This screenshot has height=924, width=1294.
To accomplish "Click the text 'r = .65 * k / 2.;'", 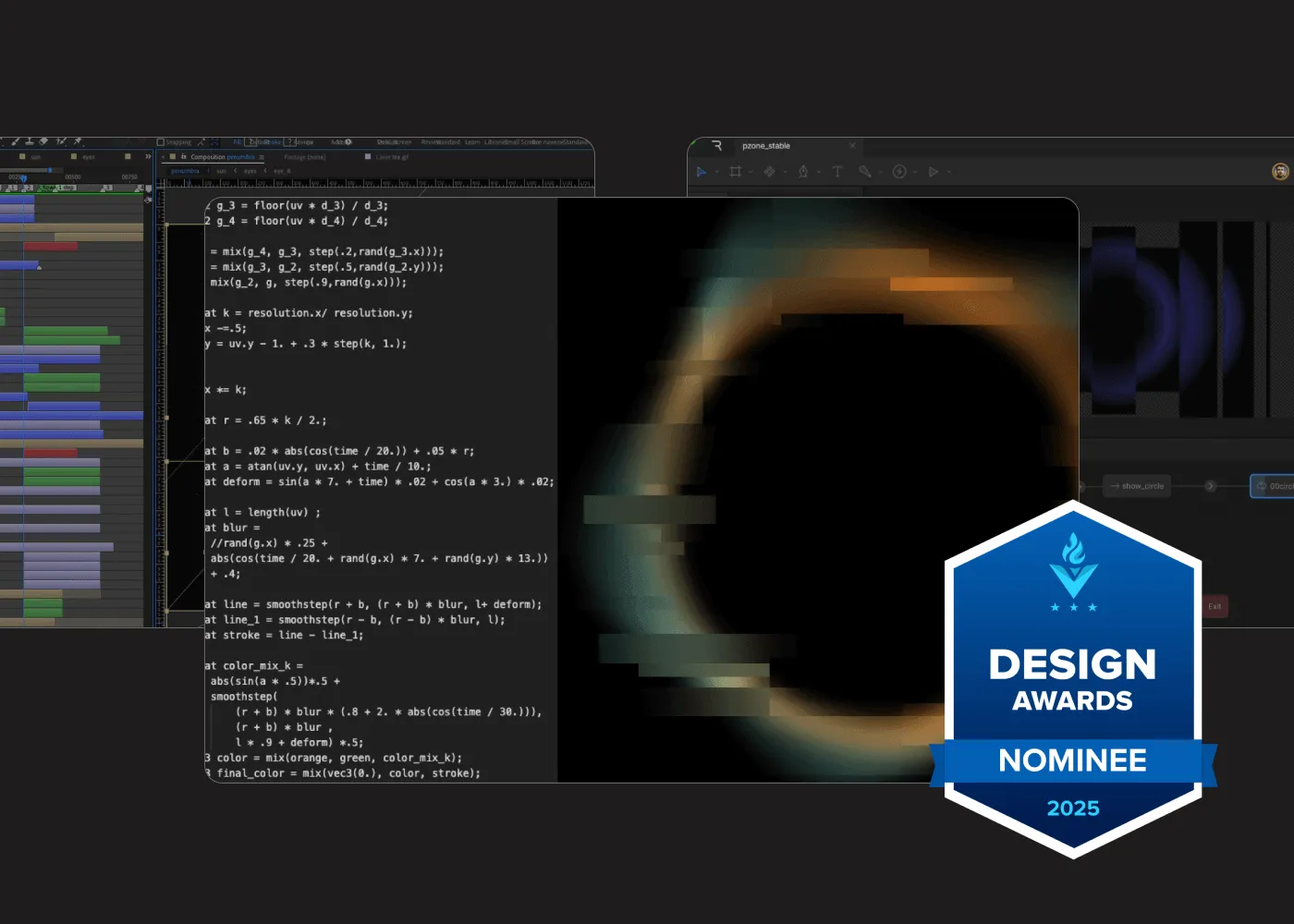I will [275, 420].
